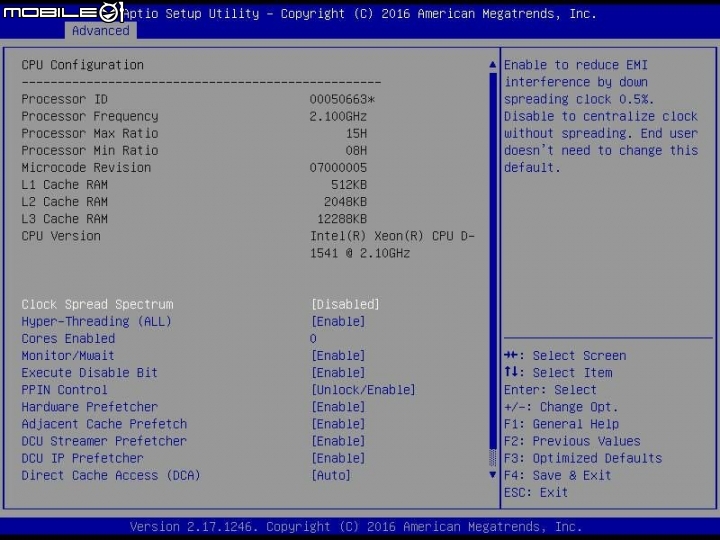Viewport: 720px width, 540px height.
Task: Select Monitor/Mwait setting
Action: click(68, 355)
